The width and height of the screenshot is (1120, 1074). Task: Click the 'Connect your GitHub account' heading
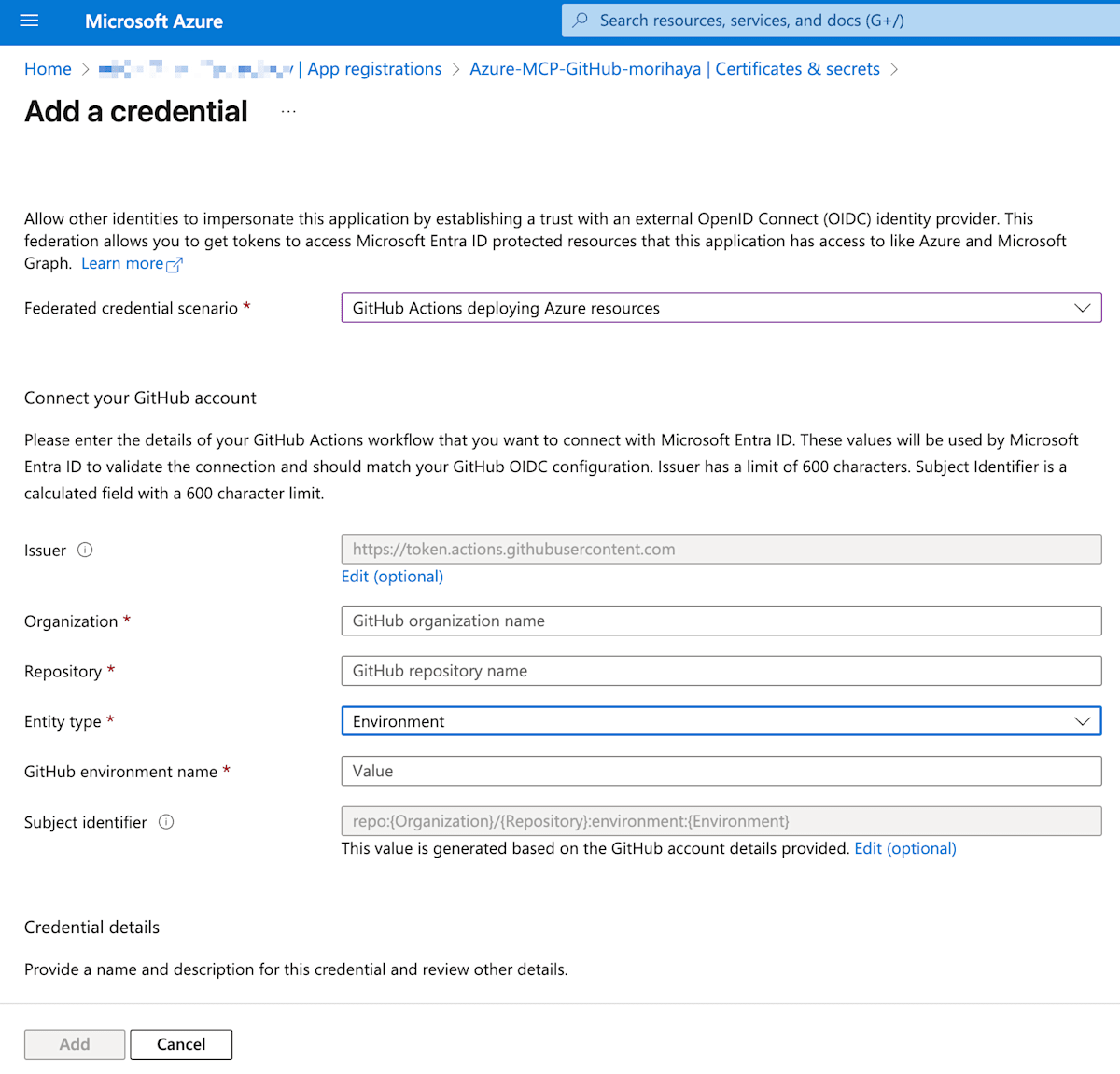[x=140, y=398]
